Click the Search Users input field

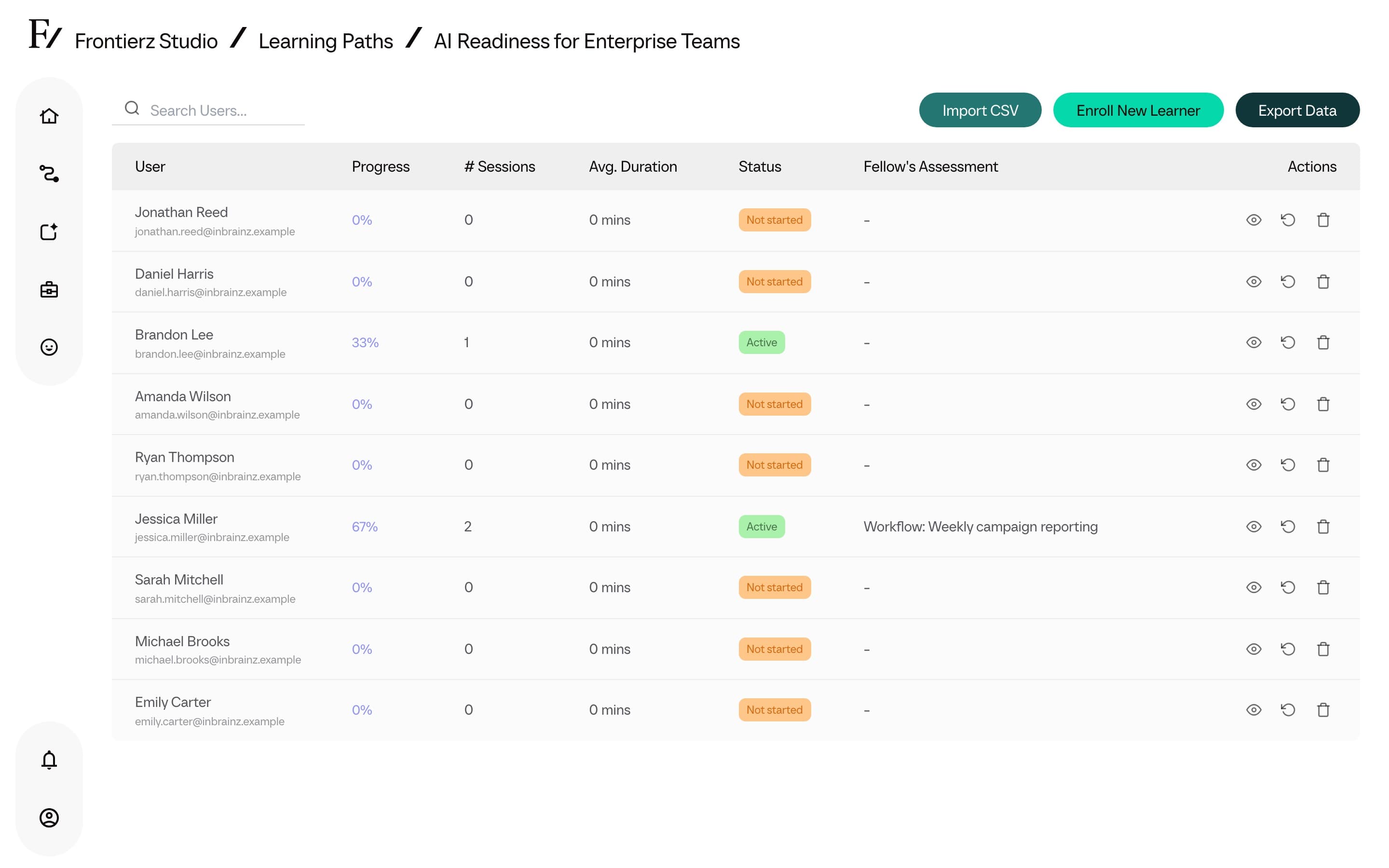208,109
